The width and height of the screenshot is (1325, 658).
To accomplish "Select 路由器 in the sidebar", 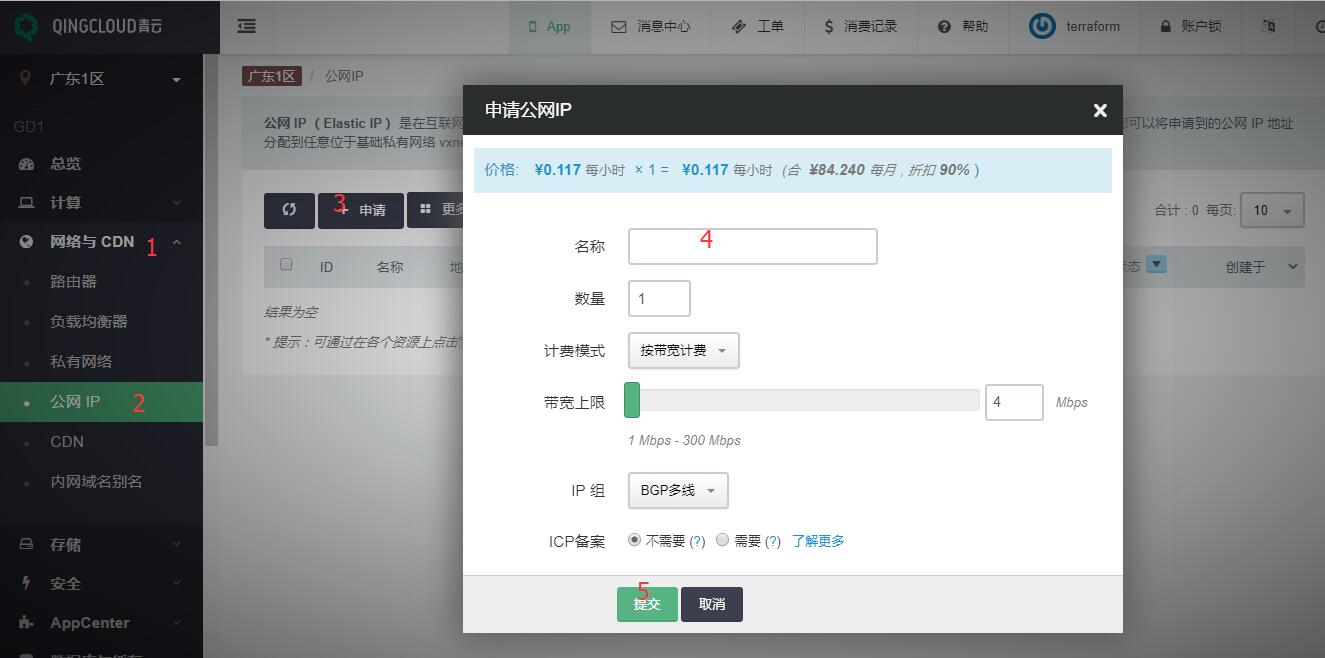I will [74, 282].
